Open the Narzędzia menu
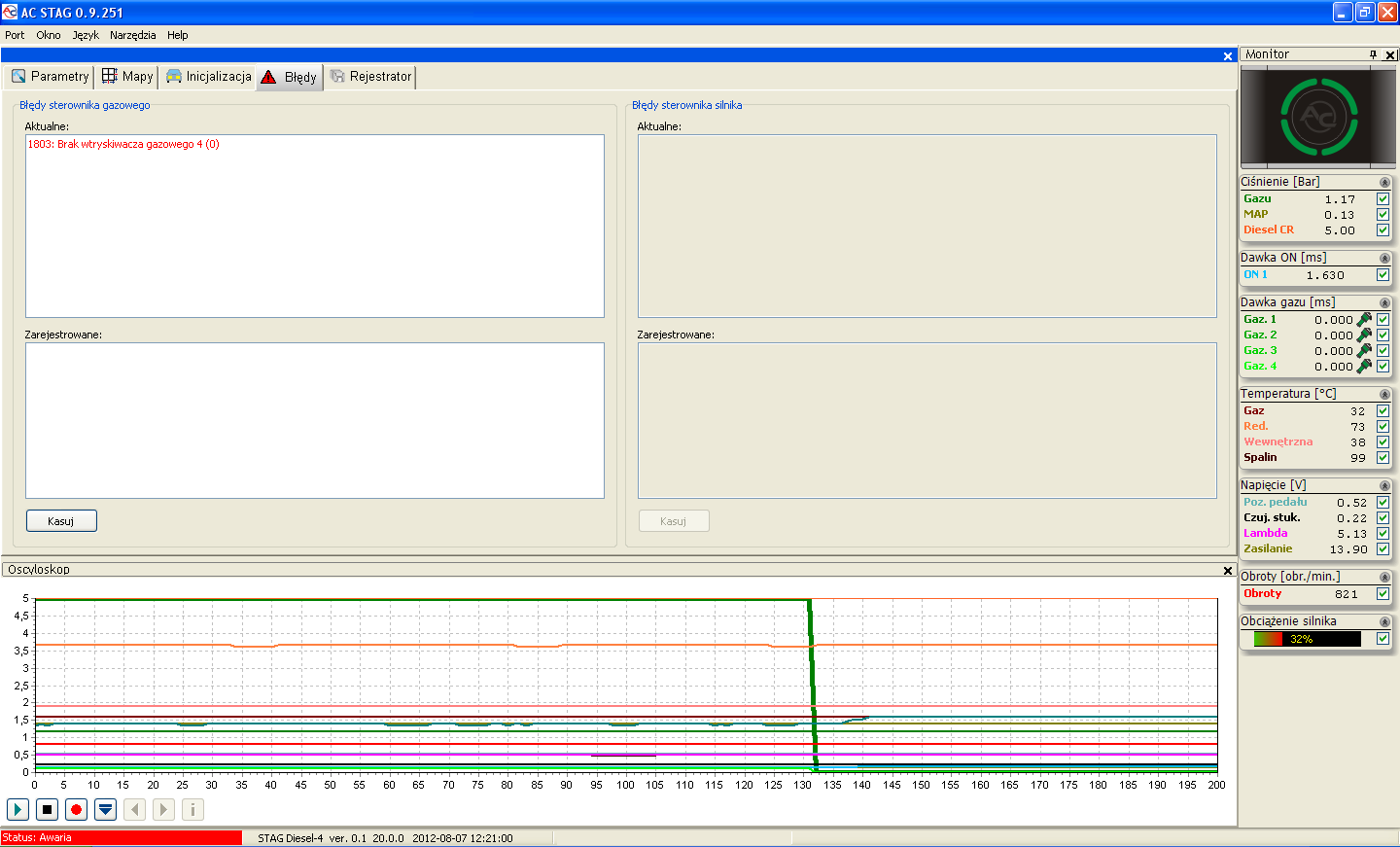 pos(133,35)
